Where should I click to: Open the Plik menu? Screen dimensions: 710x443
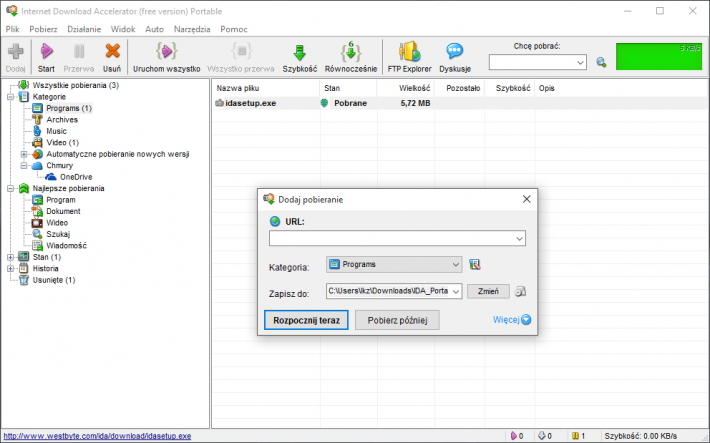pos(12,29)
